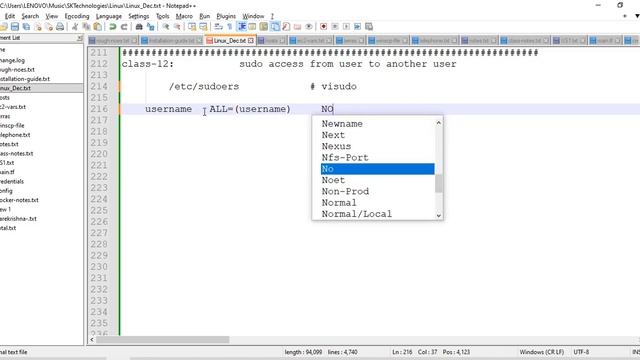
Task: Open telephone.txt in Document List
Action: click(x=15, y=135)
